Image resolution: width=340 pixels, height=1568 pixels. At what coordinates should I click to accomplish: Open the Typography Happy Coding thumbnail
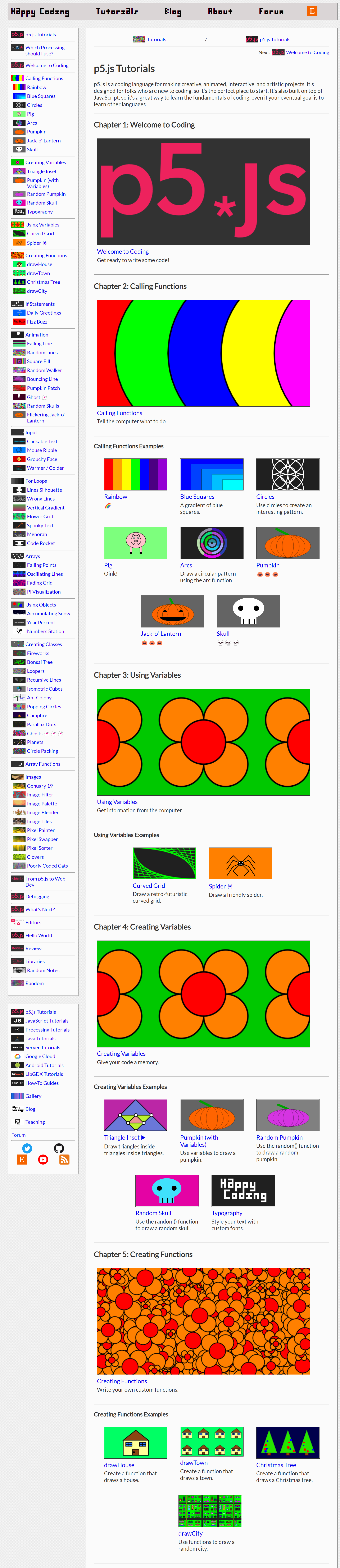tap(243, 1191)
